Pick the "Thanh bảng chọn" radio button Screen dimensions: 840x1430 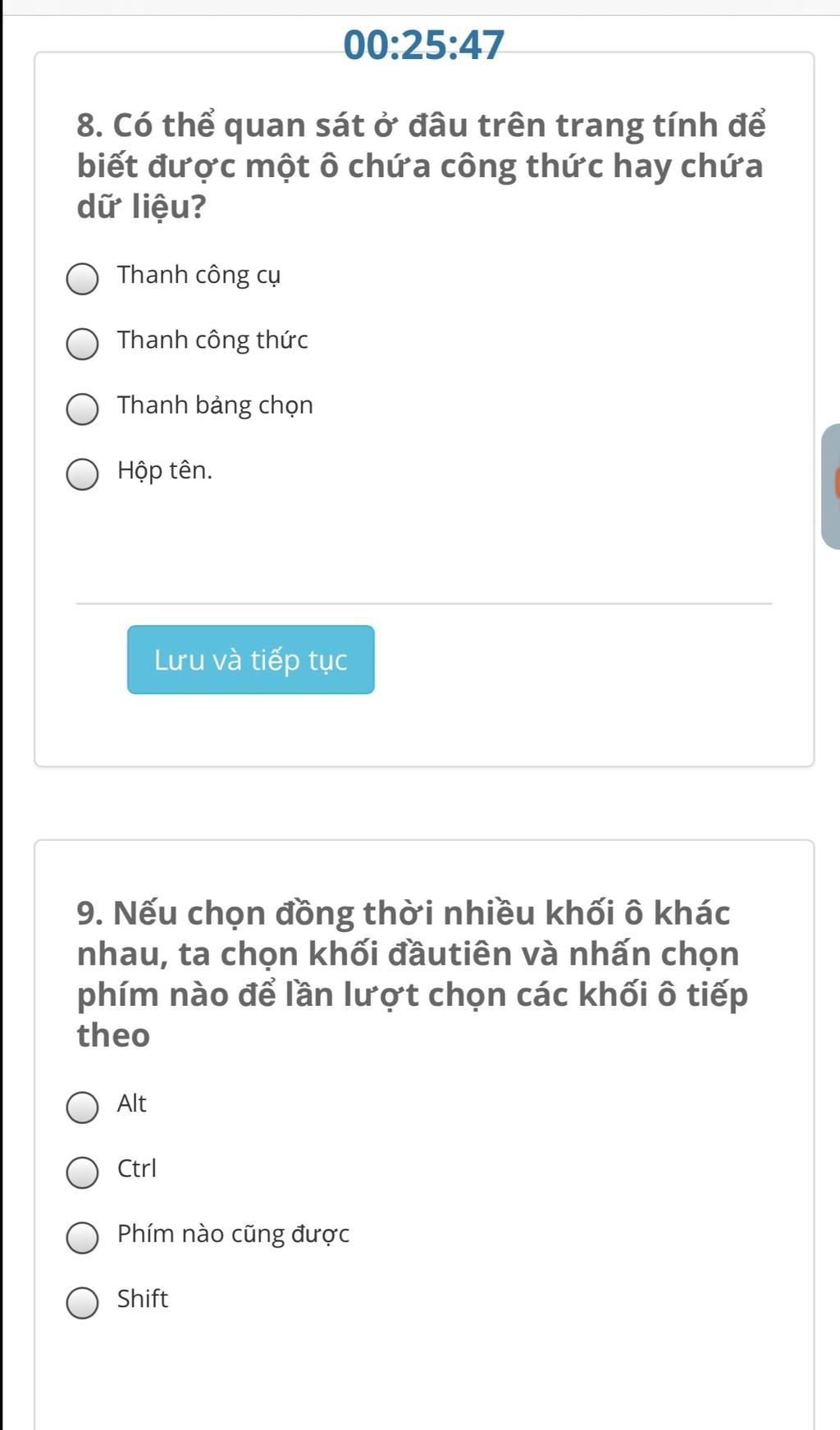[82, 409]
